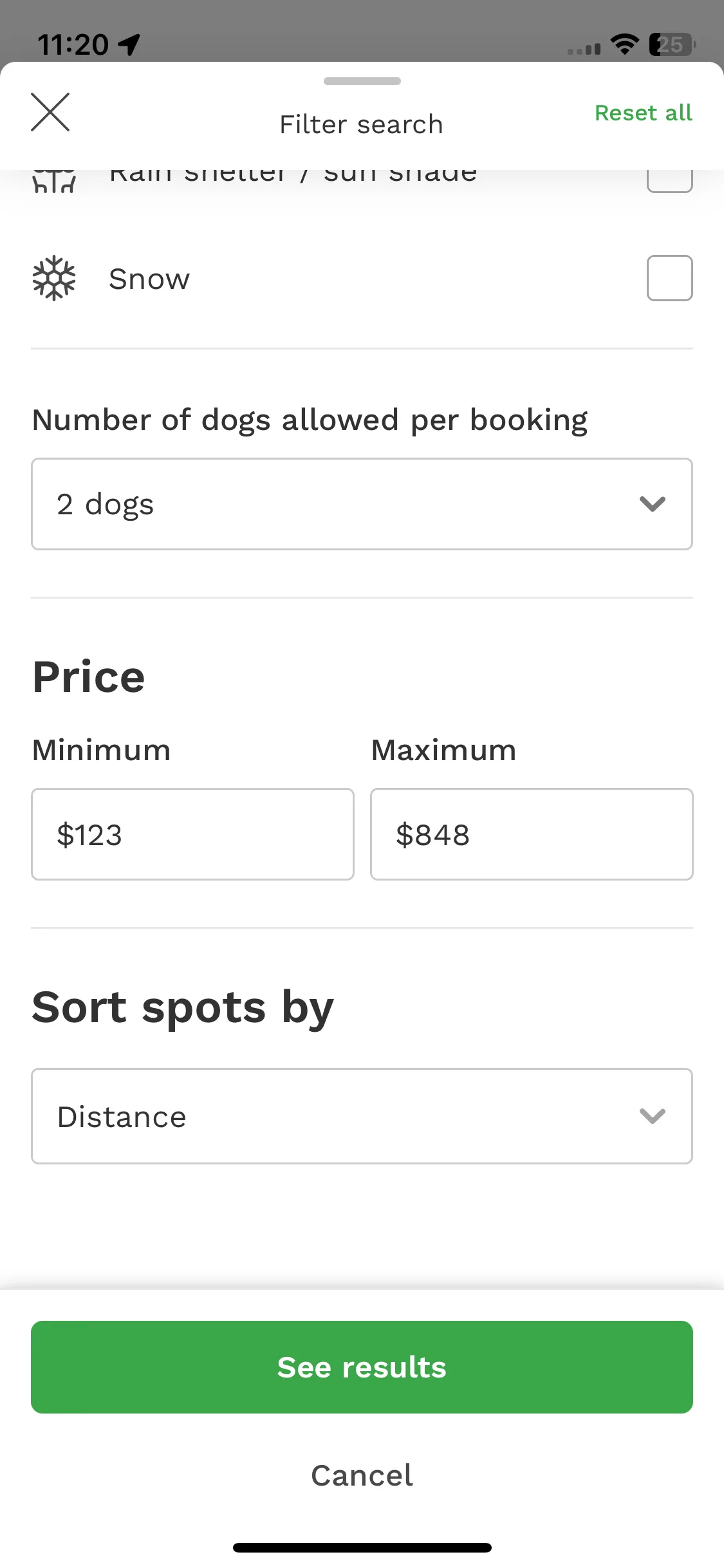This screenshot has width=724, height=1568.
Task: Click chevron arrow on Distance selector
Action: (x=653, y=1116)
